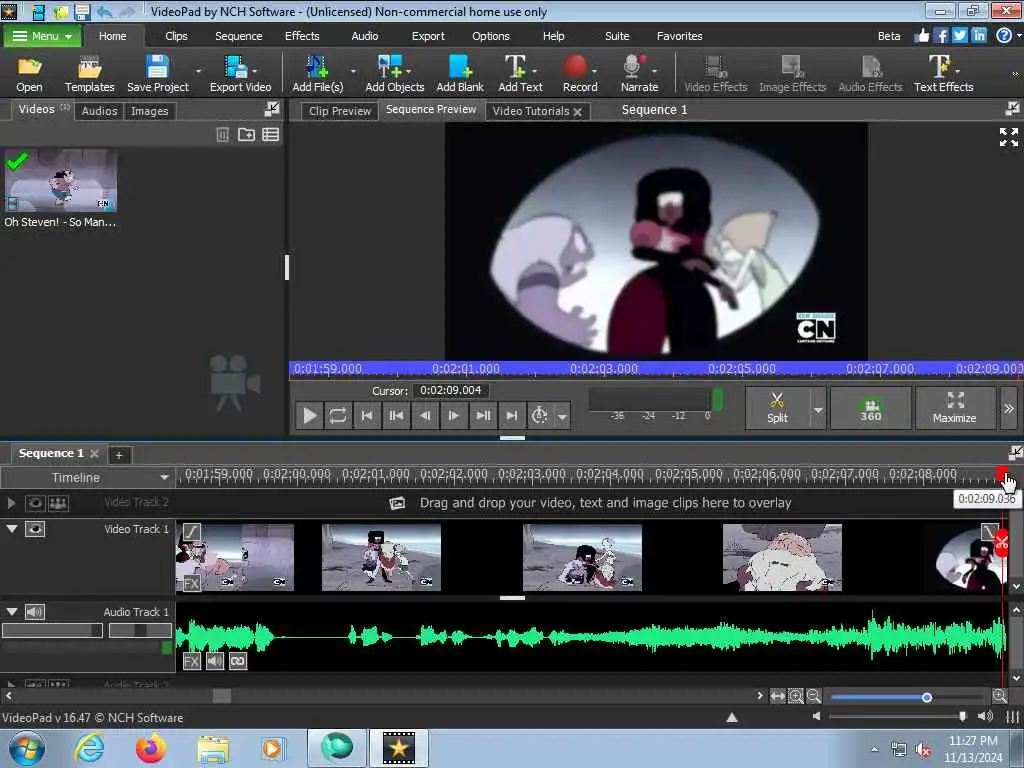
Task: Click the timeline zoom out magnifier
Action: [814, 696]
